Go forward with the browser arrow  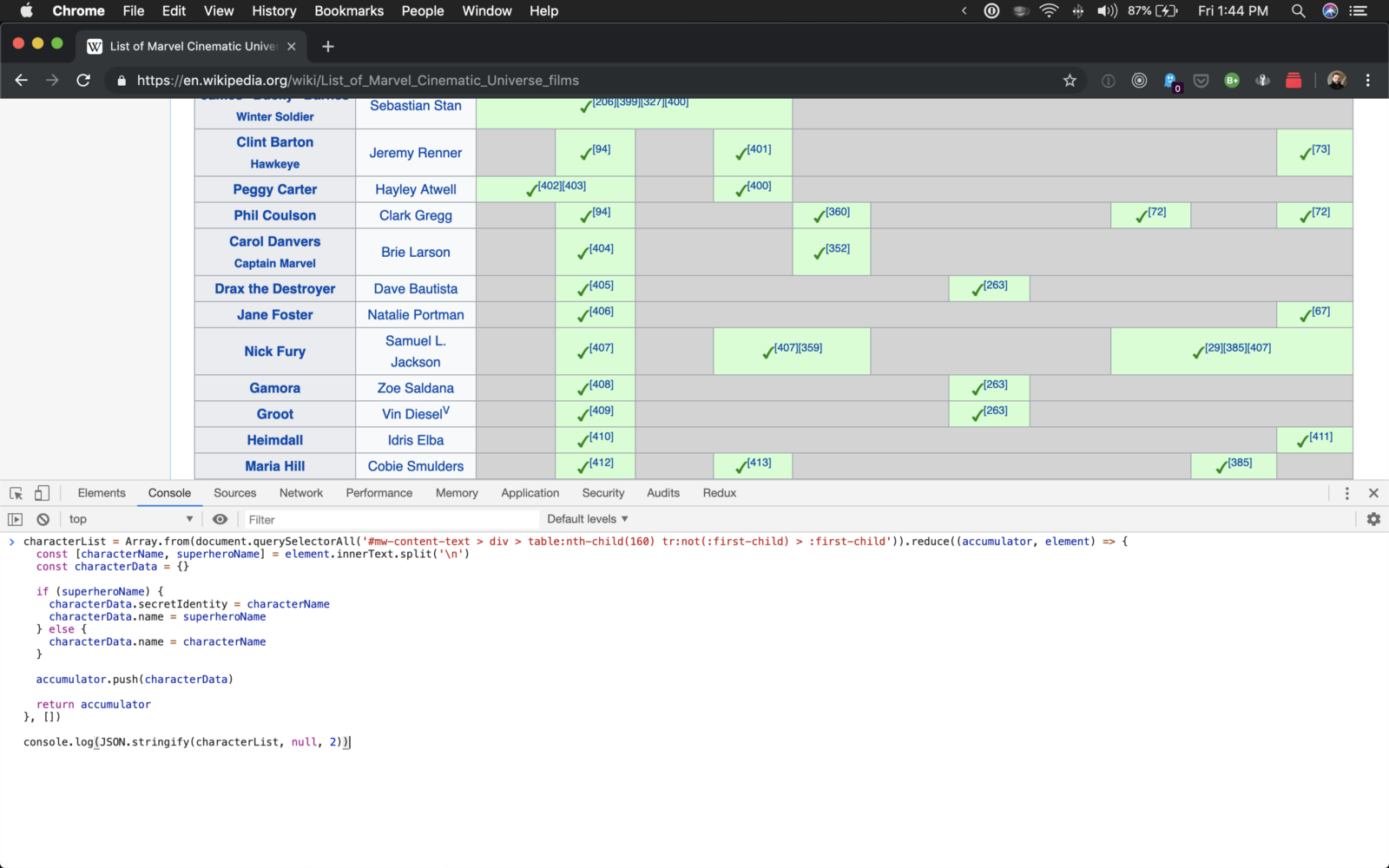coord(52,80)
